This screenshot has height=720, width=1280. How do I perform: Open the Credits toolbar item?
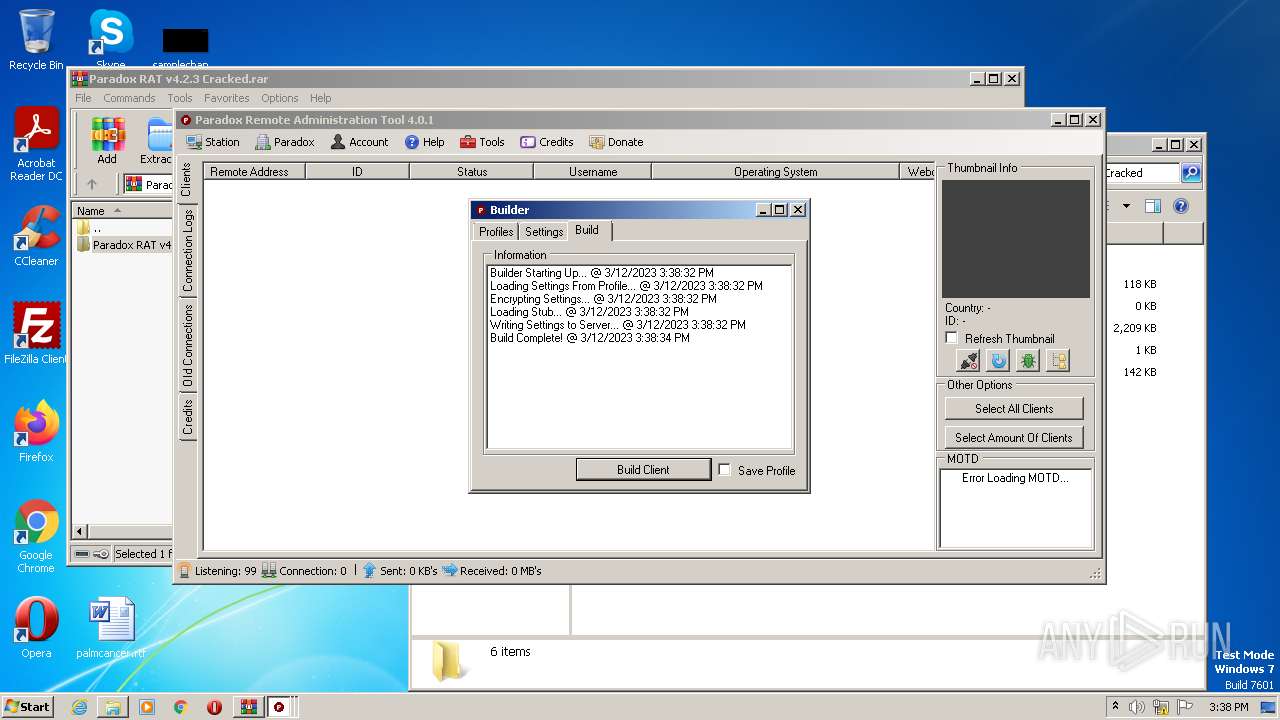pos(546,142)
